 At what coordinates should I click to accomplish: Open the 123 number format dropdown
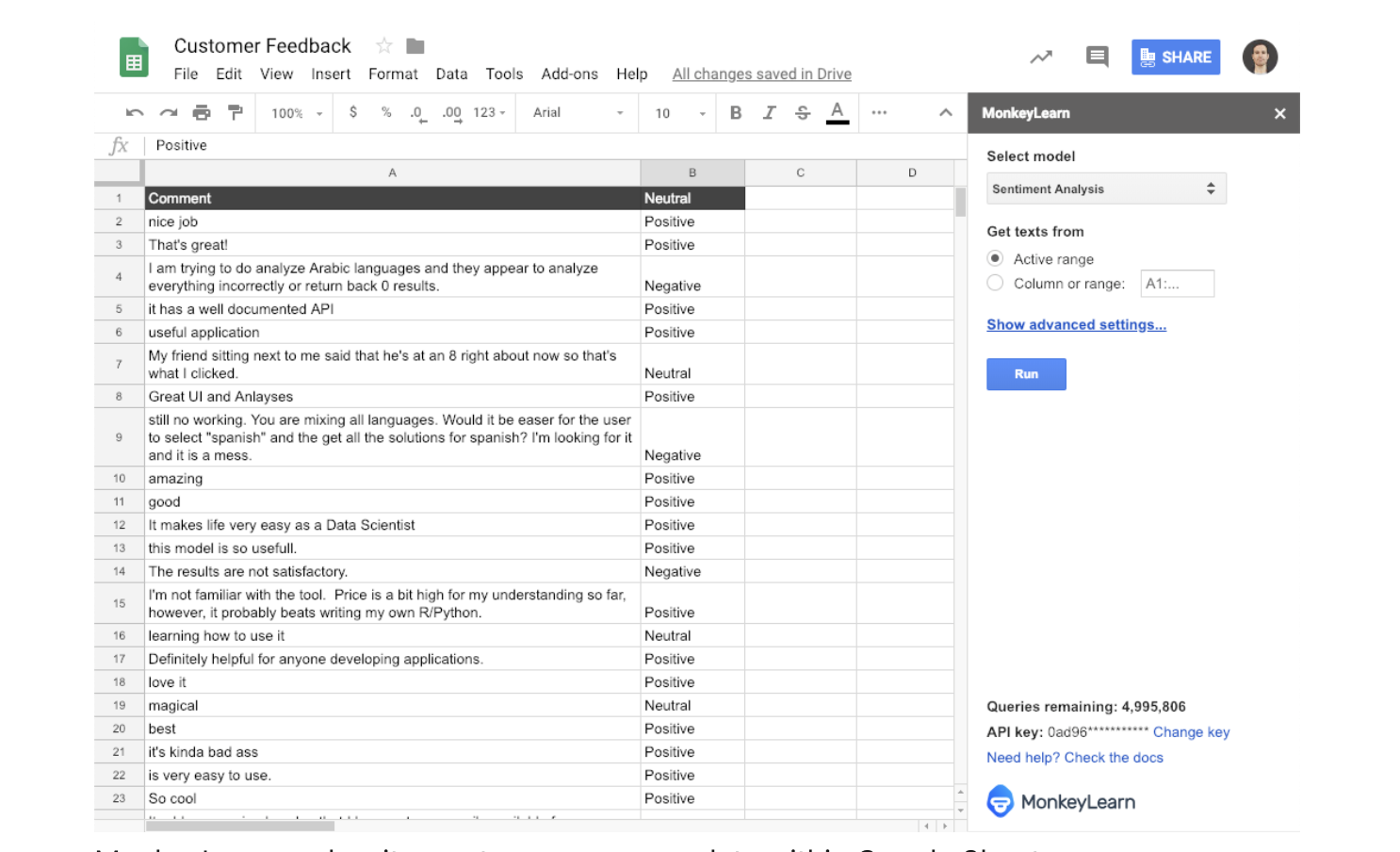[490, 112]
